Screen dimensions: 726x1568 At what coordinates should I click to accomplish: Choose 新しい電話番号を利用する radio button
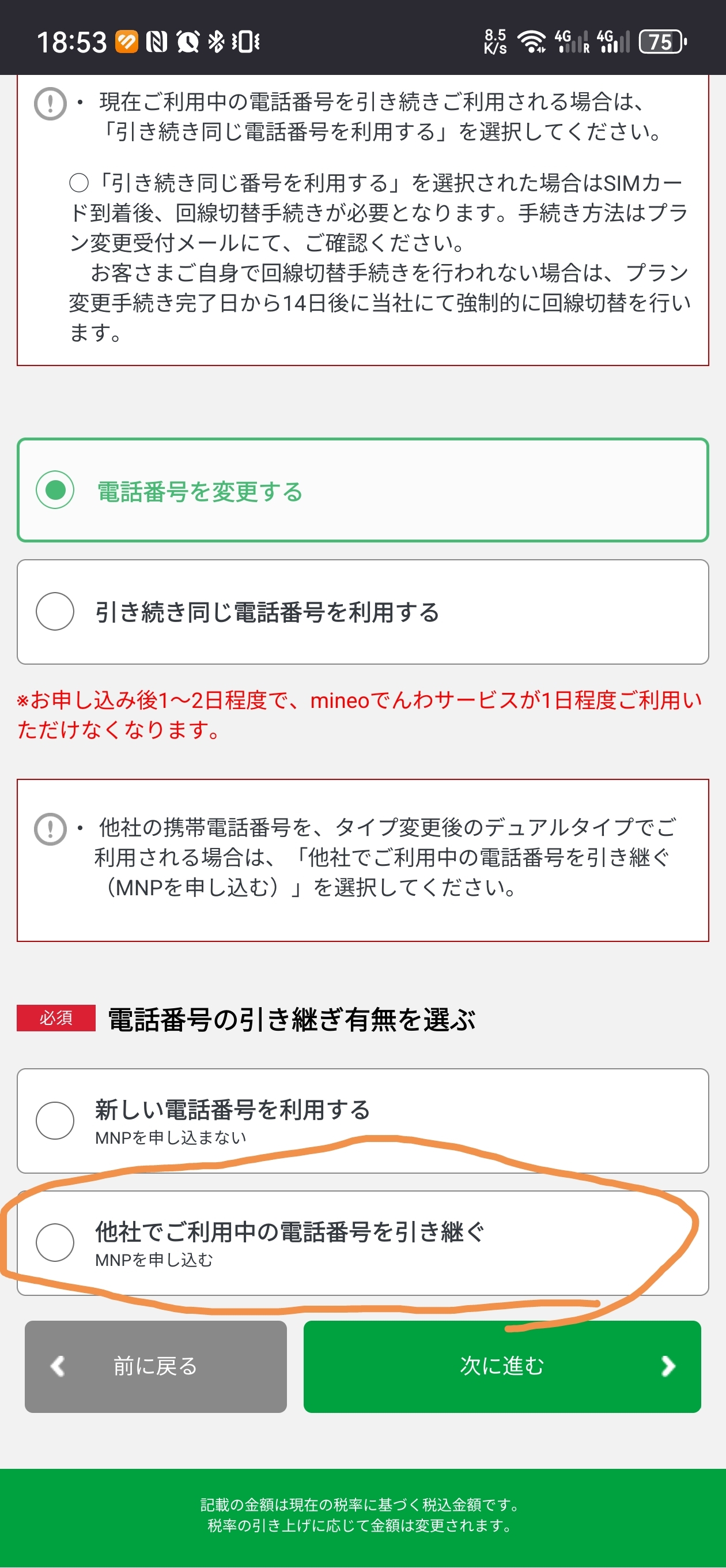click(55, 1120)
